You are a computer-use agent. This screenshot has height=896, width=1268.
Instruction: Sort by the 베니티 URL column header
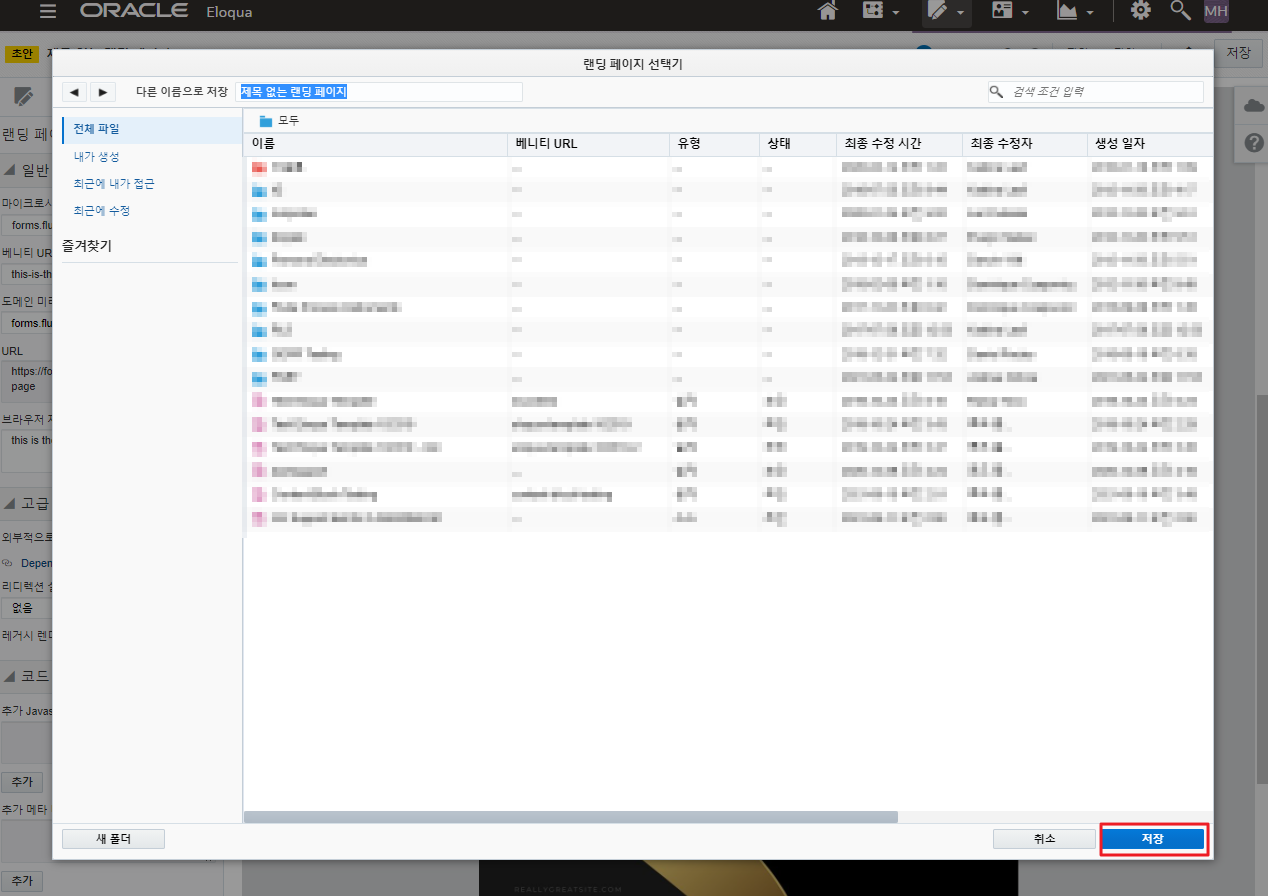(588, 144)
